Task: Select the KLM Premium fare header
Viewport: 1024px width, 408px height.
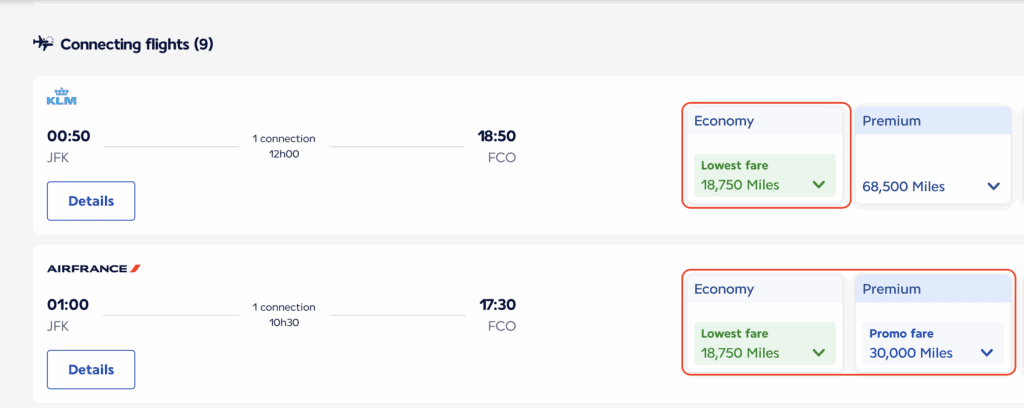Action: tap(933, 121)
